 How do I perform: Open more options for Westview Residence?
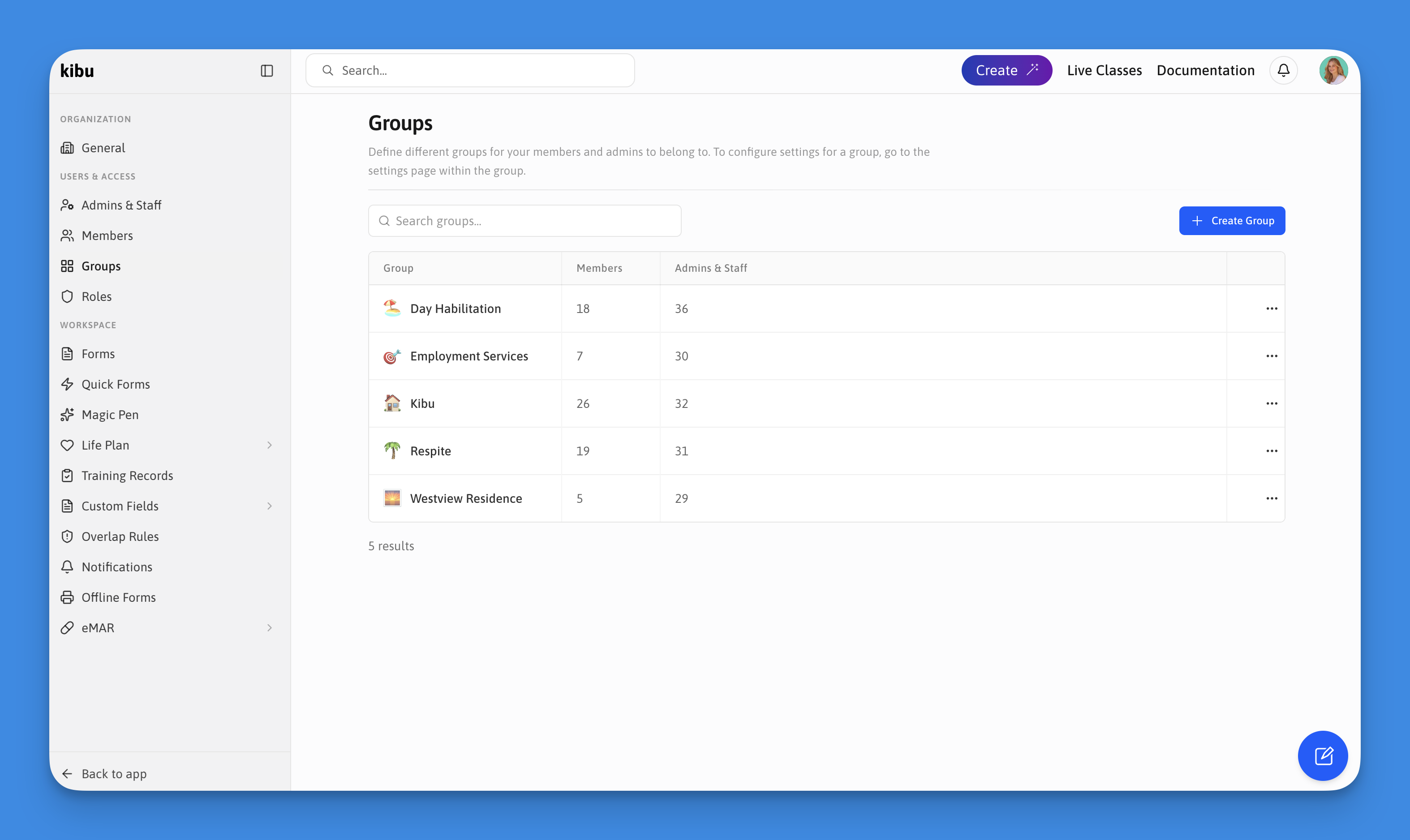coord(1271,499)
